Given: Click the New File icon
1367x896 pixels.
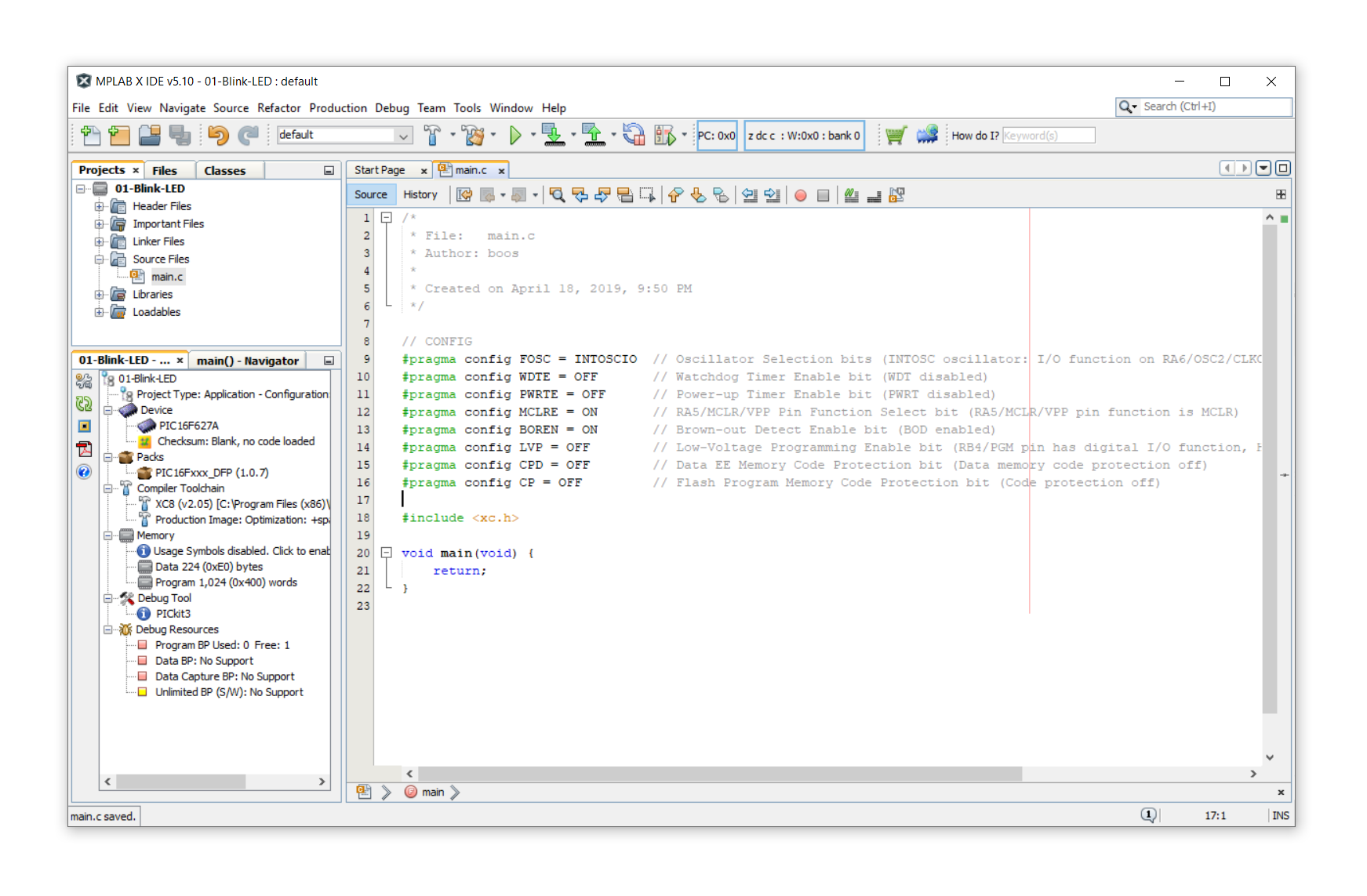Looking at the screenshot, I should [90, 136].
